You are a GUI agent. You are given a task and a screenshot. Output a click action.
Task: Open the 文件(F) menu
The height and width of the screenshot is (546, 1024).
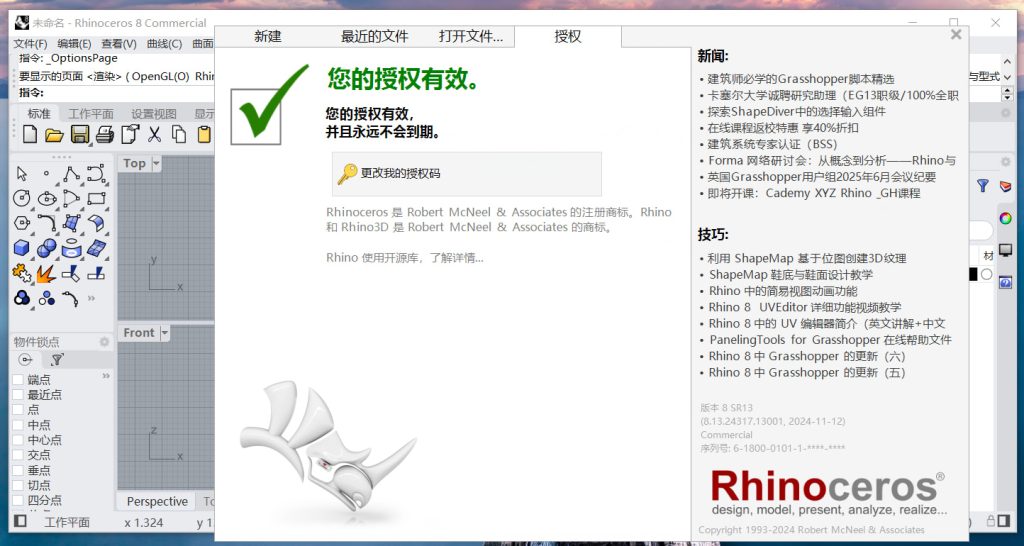point(31,44)
